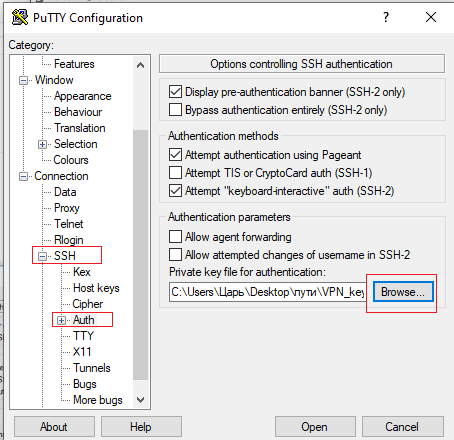Screen dimensions: 454x440
Task: Collapse the Connection tree node
Action: point(23,176)
